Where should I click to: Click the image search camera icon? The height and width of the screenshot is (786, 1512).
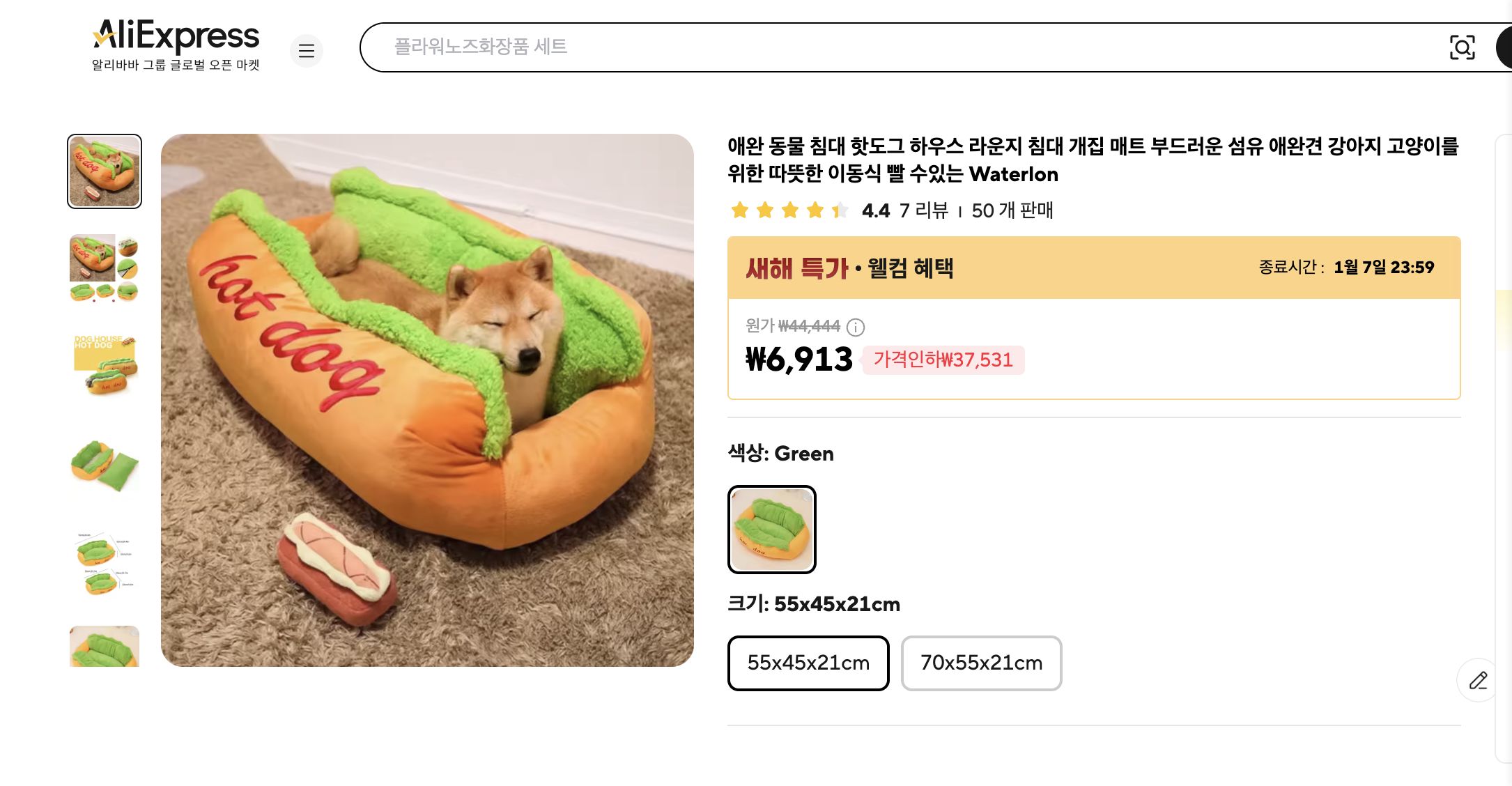pyautogui.click(x=1463, y=47)
